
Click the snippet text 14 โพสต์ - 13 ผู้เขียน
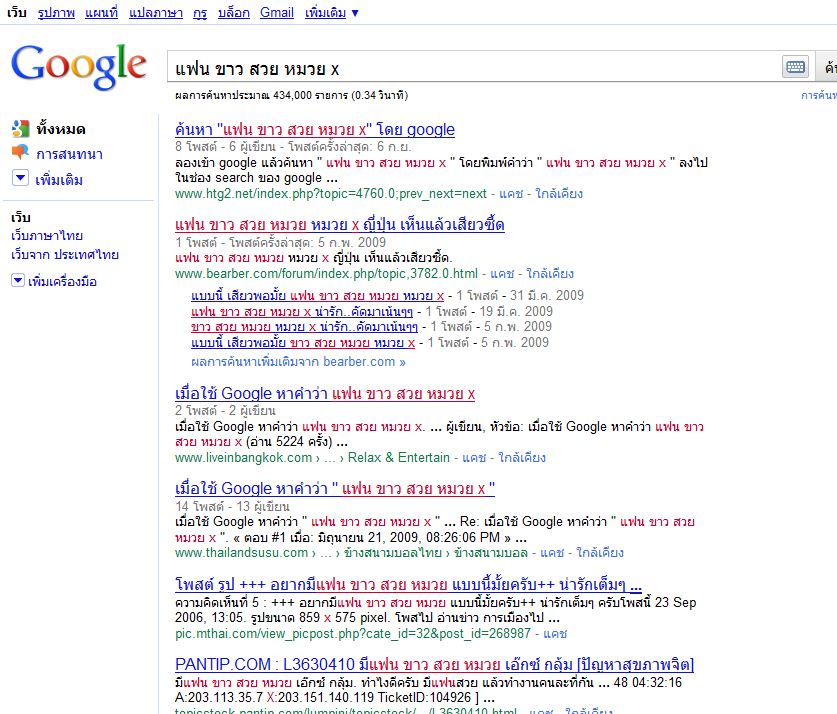tap(232, 506)
